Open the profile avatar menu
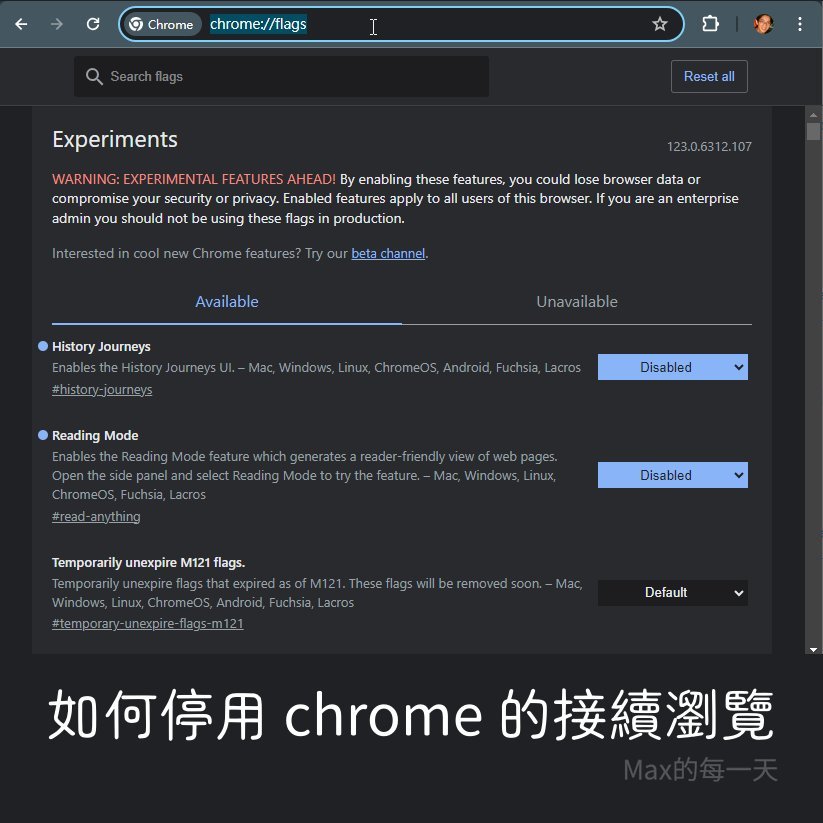Screen dimensions: 823x823 763,24
